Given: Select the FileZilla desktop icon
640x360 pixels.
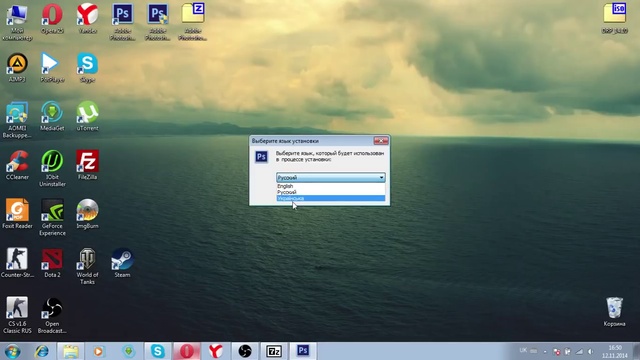Looking at the screenshot, I should (x=87, y=165).
